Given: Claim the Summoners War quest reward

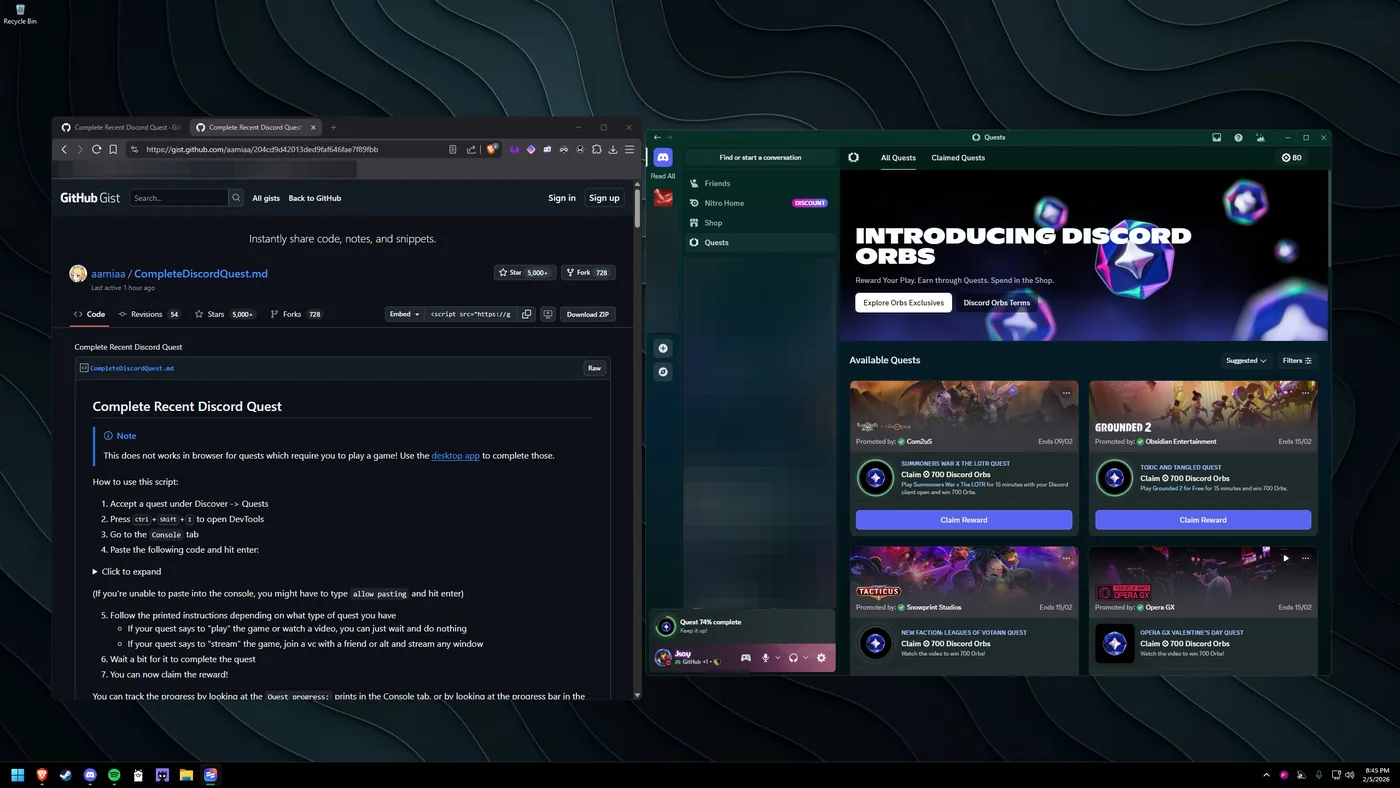Looking at the screenshot, I should click(964, 520).
